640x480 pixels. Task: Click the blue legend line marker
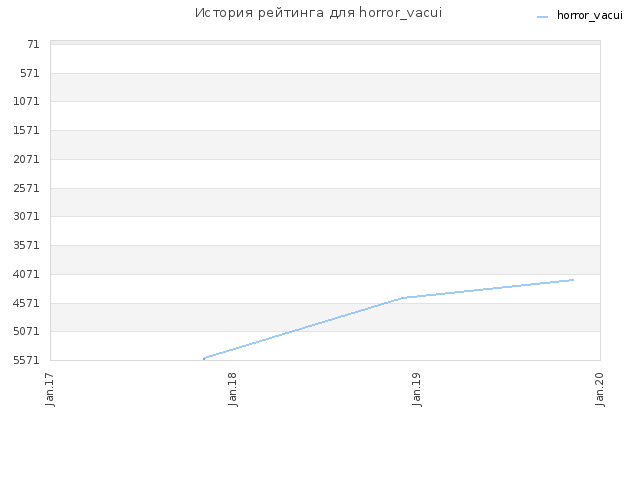click(x=542, y=17)
